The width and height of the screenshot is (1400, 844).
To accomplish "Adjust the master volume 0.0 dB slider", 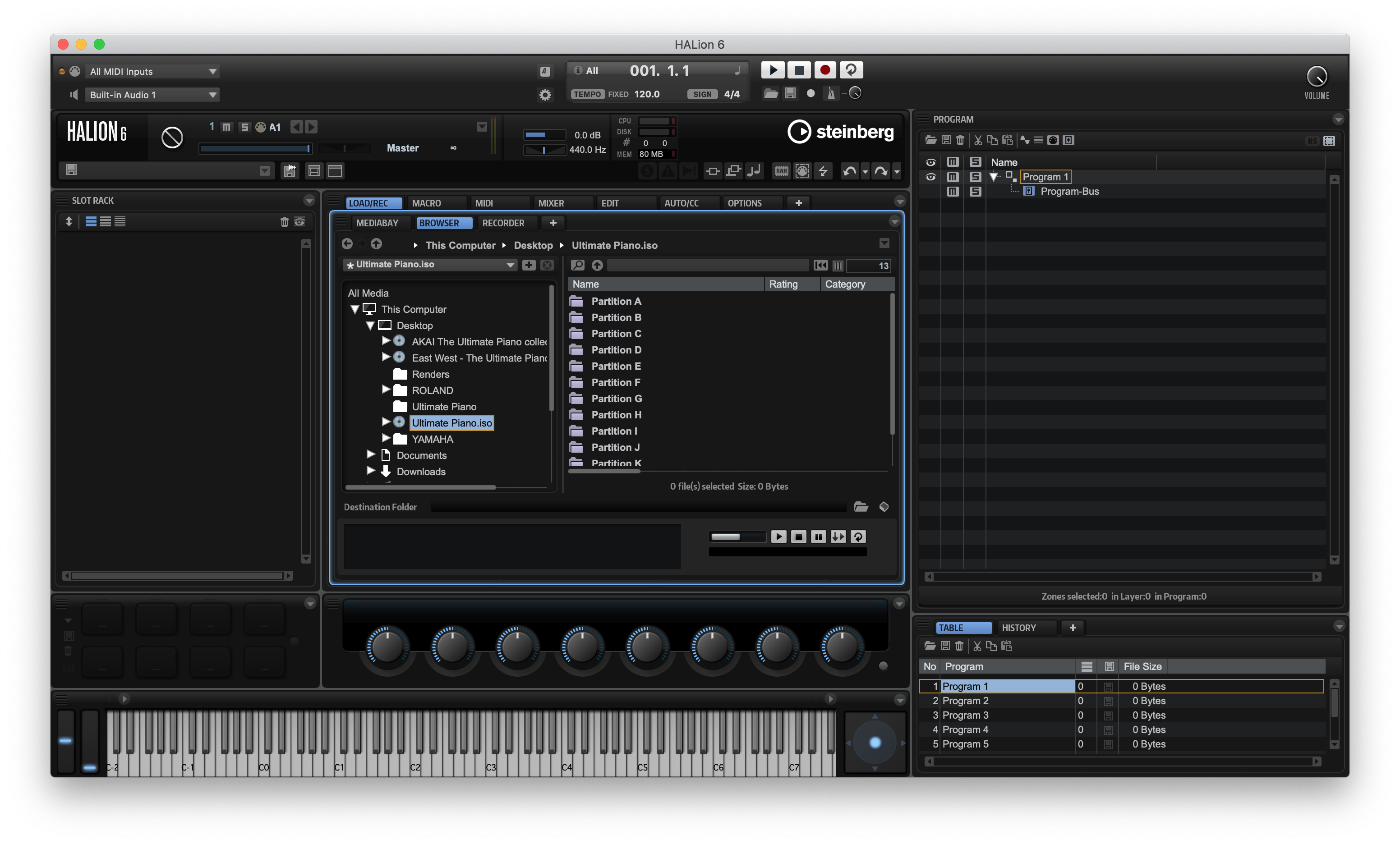I will pos(544,135).
